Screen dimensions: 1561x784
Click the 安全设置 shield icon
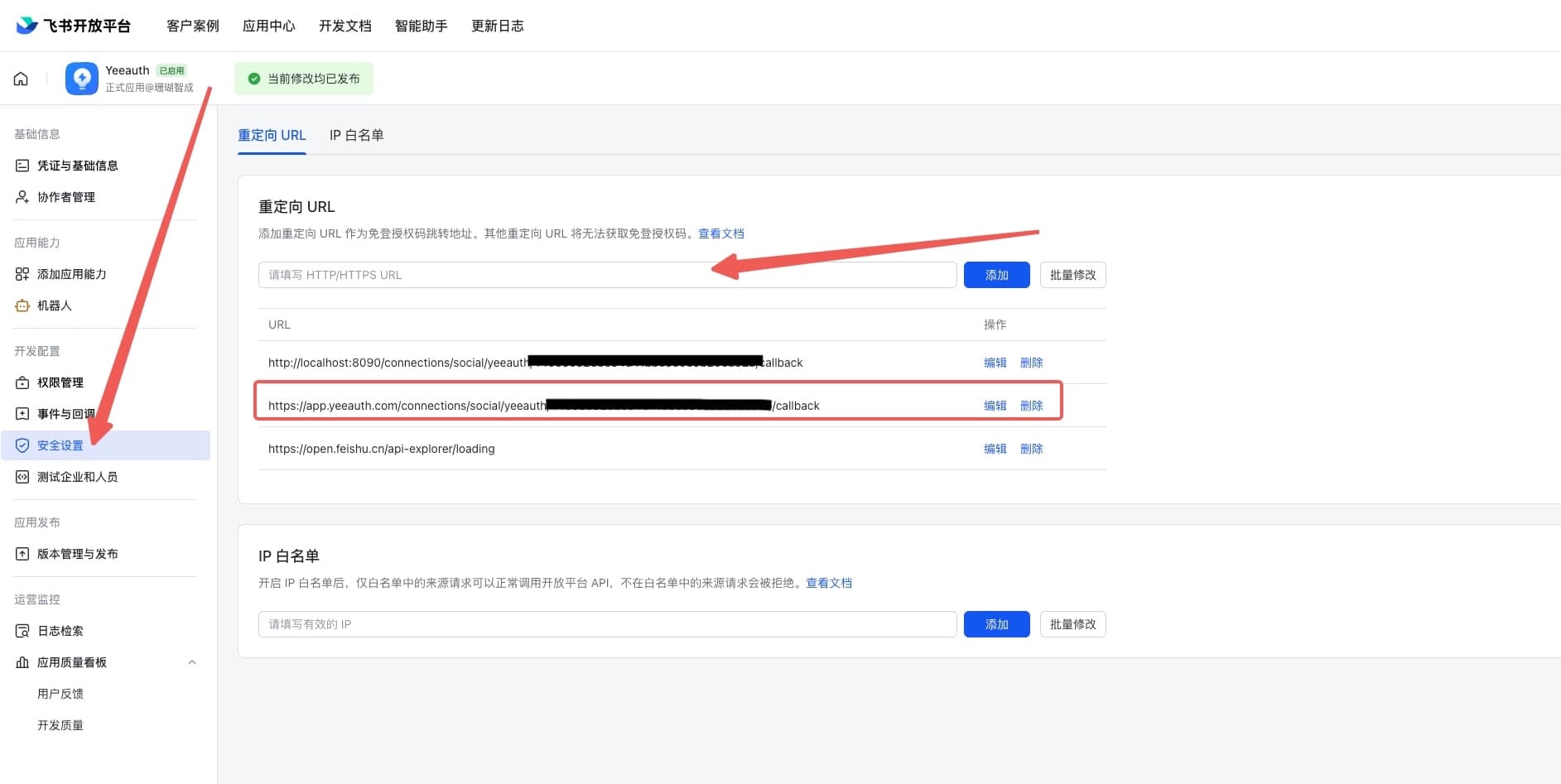click(x=22, y=445)
